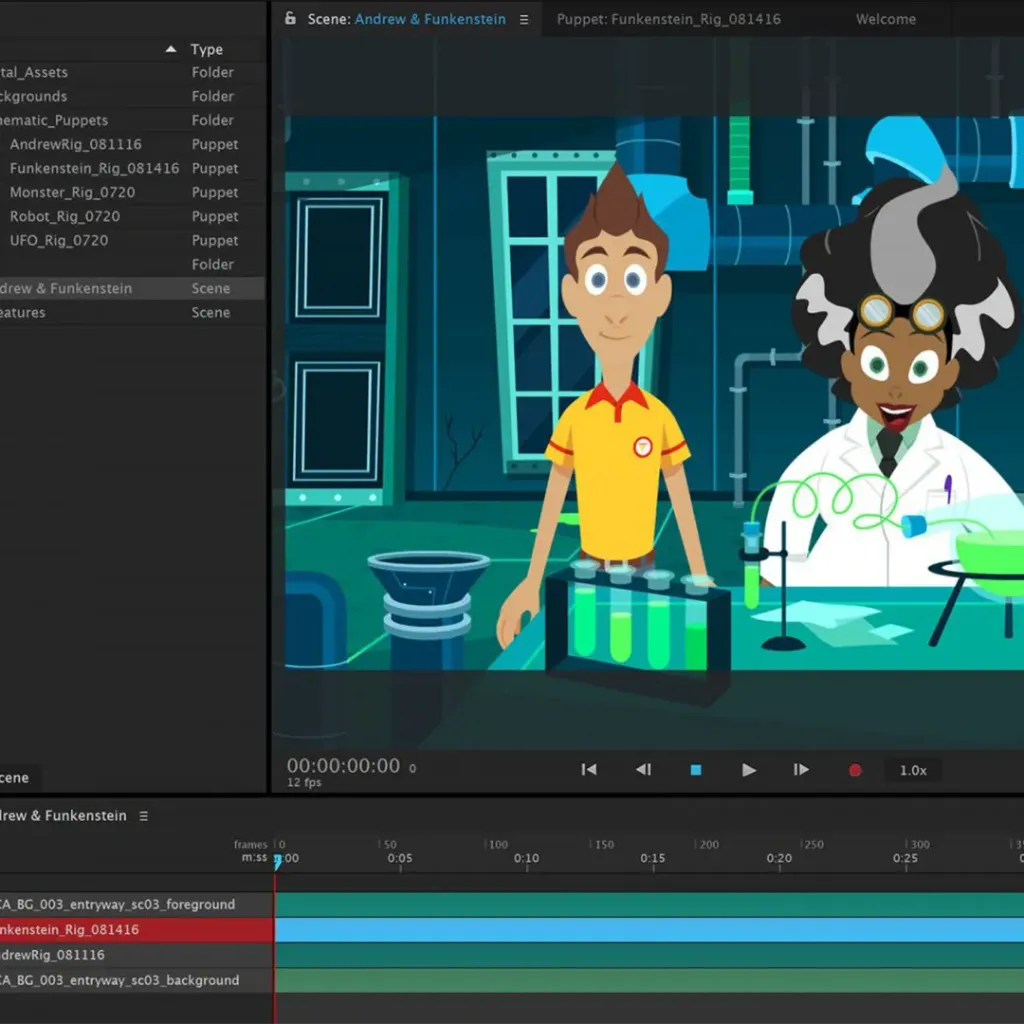The height and width of the screenshot is (1024, 1024).
Task: Step back one frame
Action: tap(643, 770)
